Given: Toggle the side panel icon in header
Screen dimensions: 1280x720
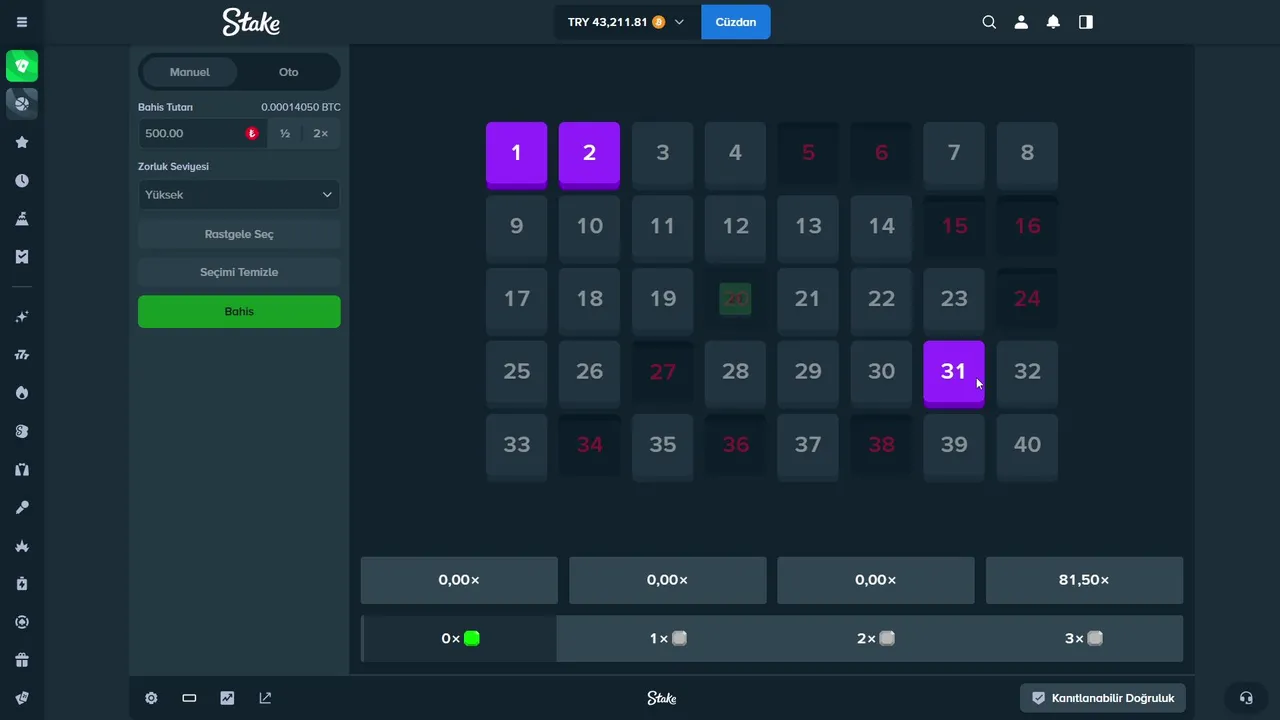Looking at the screenshot, I should 1086,22.
